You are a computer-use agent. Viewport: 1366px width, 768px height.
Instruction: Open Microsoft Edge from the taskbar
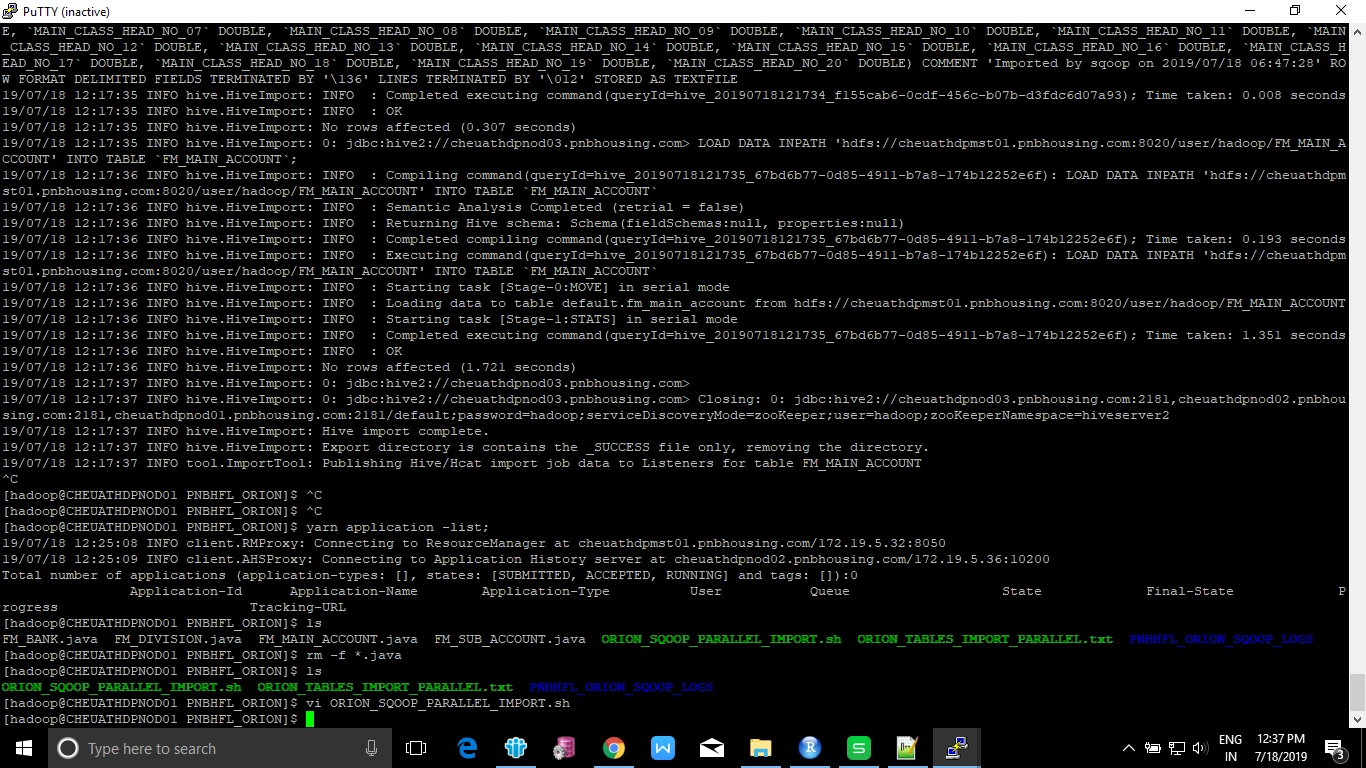[467, 748]
